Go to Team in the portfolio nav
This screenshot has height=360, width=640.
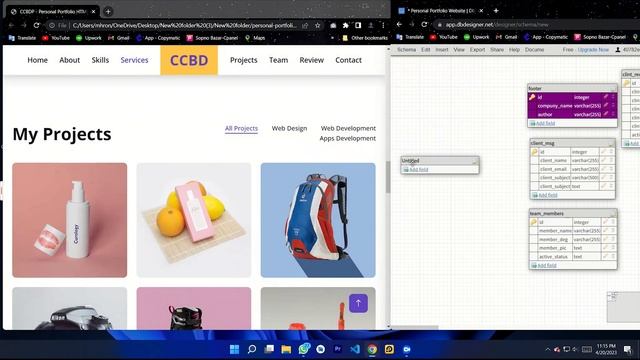click(x=278, y=60)
